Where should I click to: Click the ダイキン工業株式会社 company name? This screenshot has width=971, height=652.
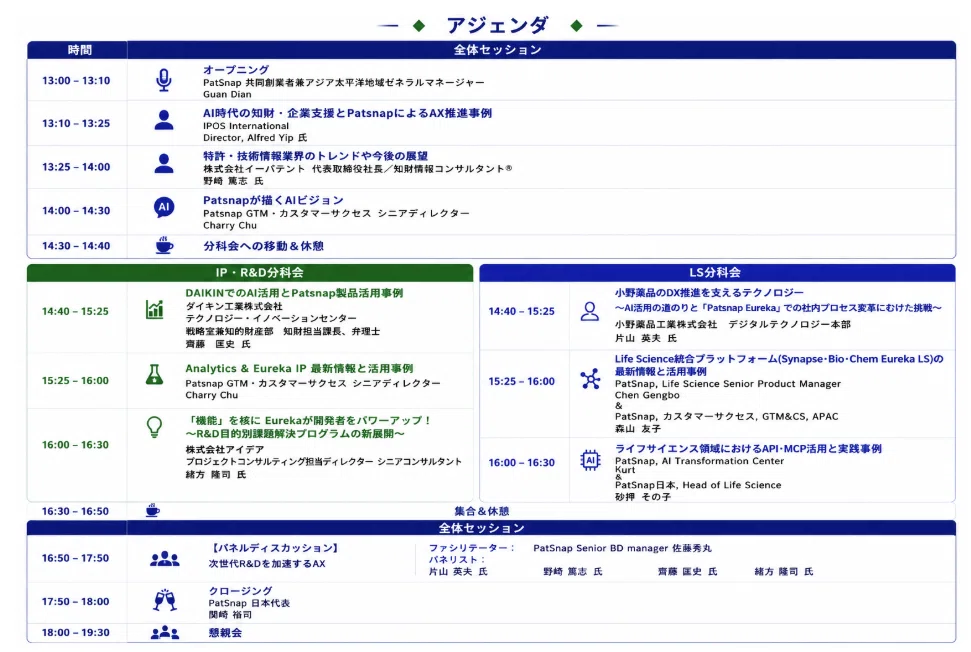(x=234, y=306)
